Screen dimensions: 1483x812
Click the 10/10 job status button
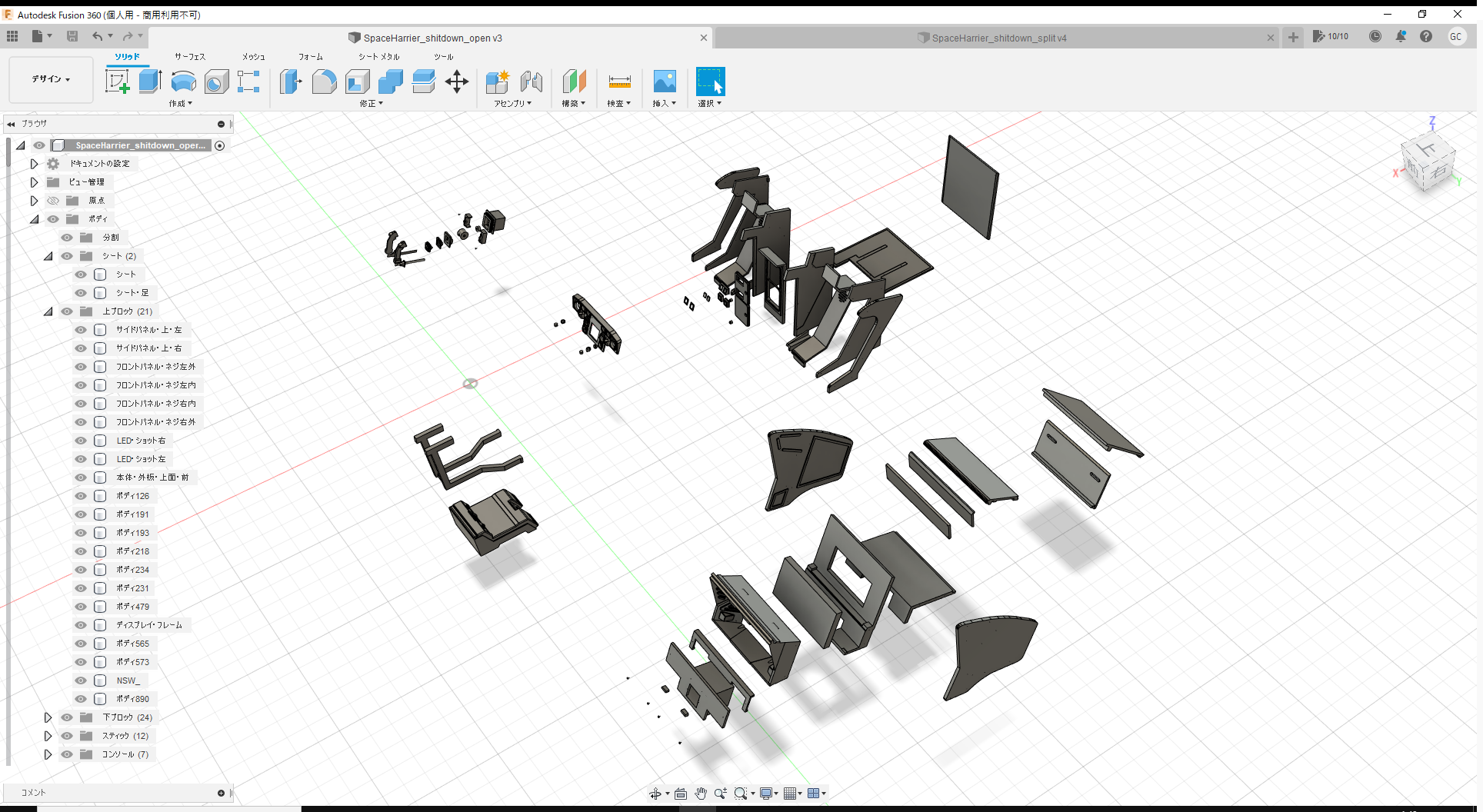point(1331,36)
